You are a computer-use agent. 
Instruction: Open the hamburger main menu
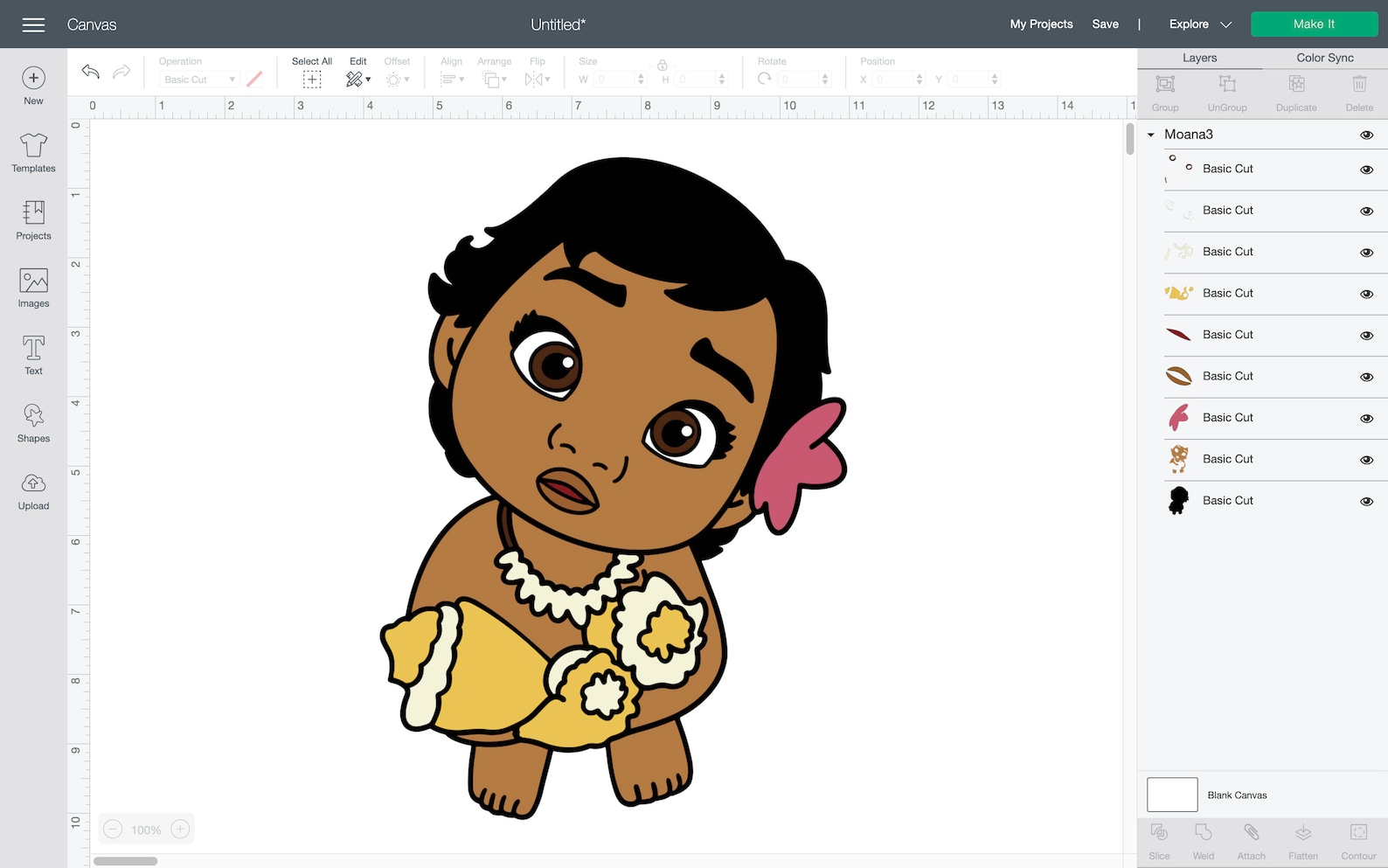33,24
